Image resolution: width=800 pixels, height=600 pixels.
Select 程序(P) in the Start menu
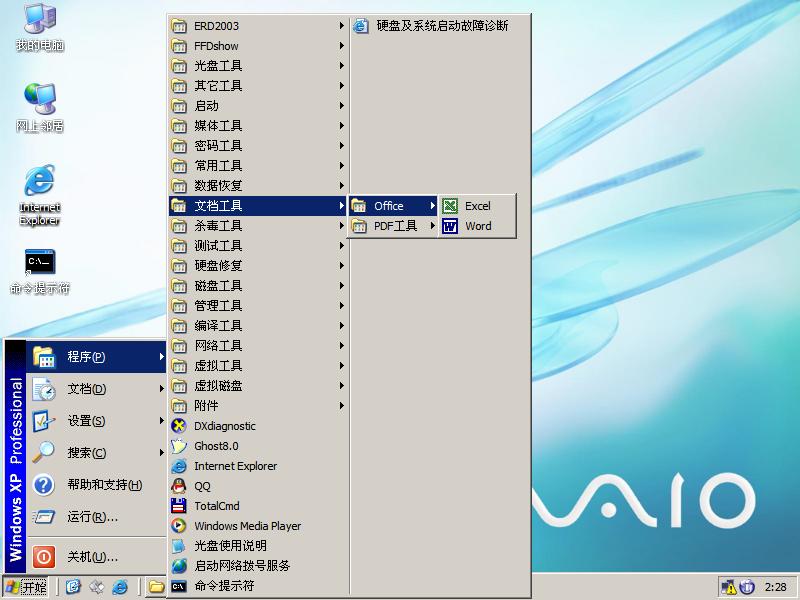tap(96, 357)
